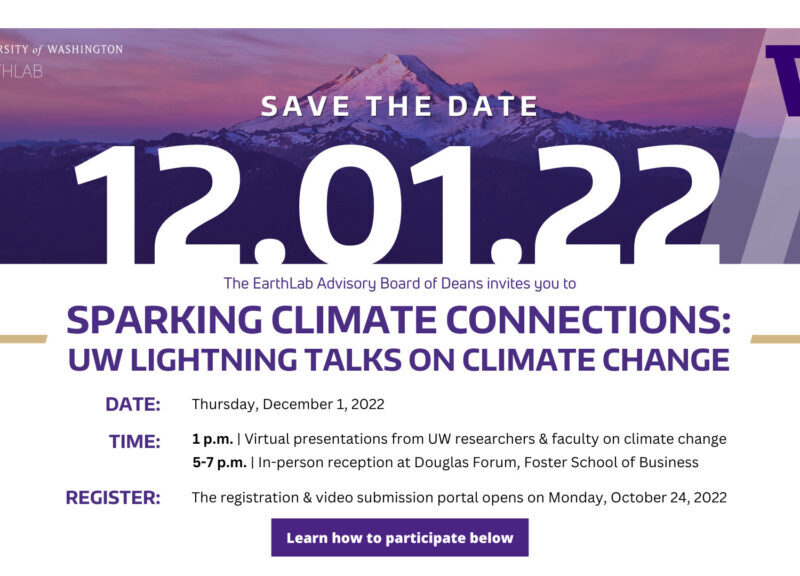Click the DATE: label
Viewport: 800px width, 576px height.
coord(132,405)
